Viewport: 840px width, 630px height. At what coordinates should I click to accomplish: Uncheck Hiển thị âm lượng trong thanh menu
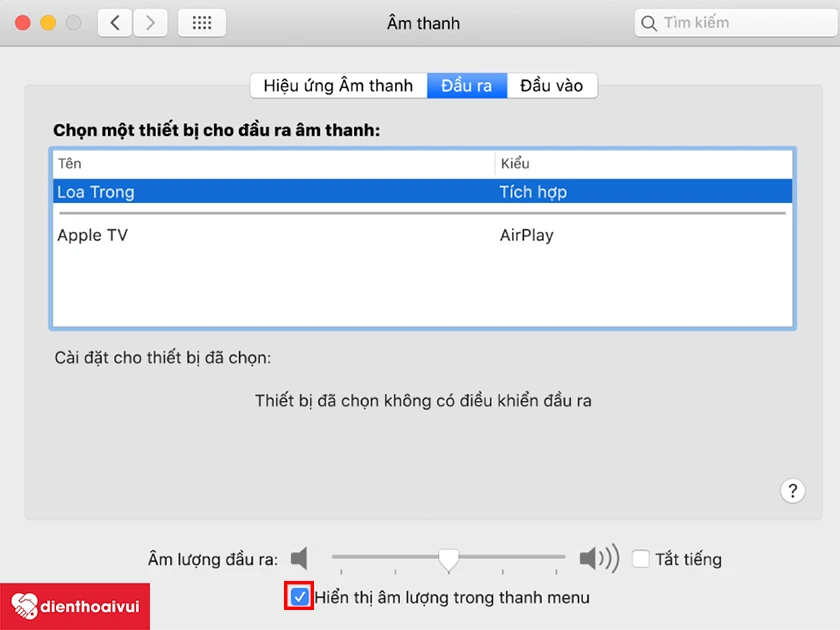pyautogui.click(x=299, y=596)
